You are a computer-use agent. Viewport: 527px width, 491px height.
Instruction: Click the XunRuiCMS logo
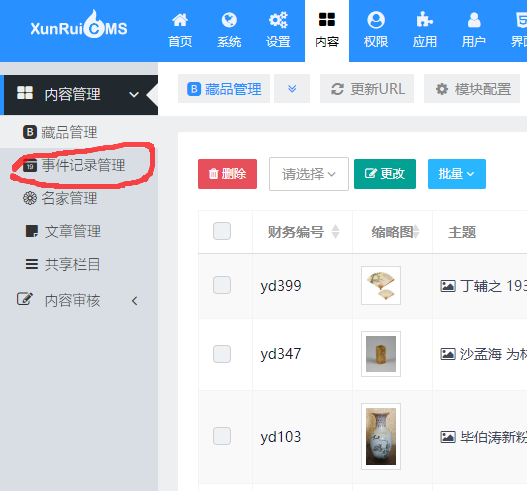pos(79,25)
